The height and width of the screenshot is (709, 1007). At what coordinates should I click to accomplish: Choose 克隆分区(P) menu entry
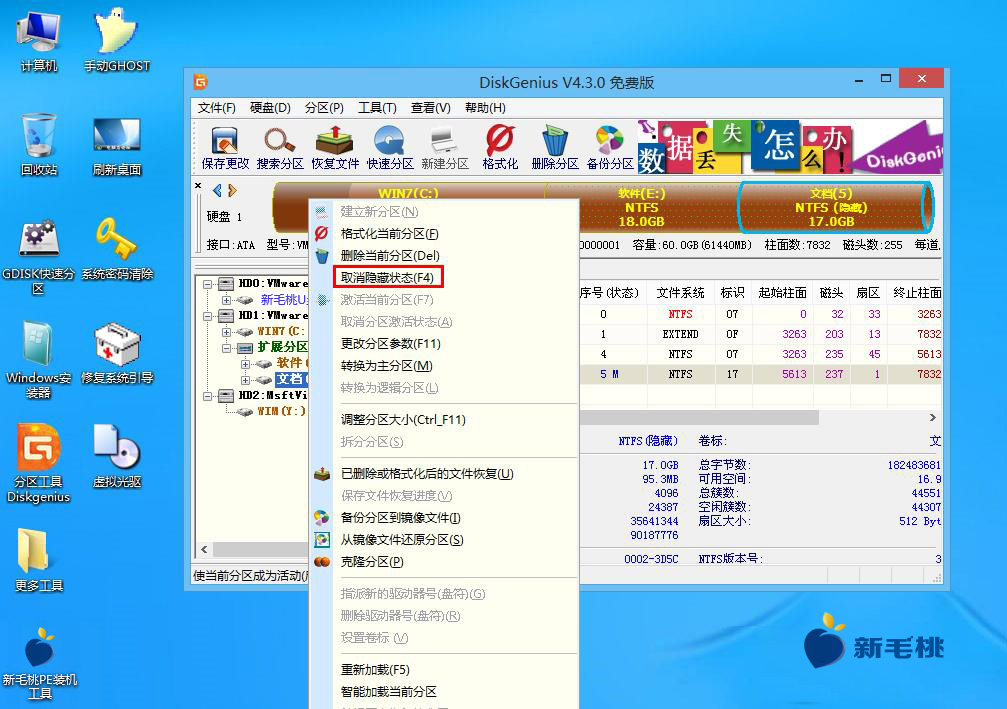444,561
